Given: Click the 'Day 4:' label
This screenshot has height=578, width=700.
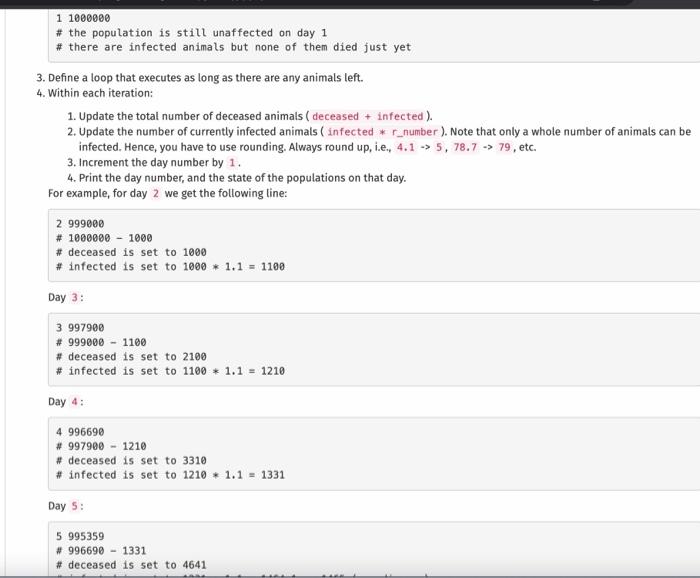Looking at the screenshot, I should point(66,402).
